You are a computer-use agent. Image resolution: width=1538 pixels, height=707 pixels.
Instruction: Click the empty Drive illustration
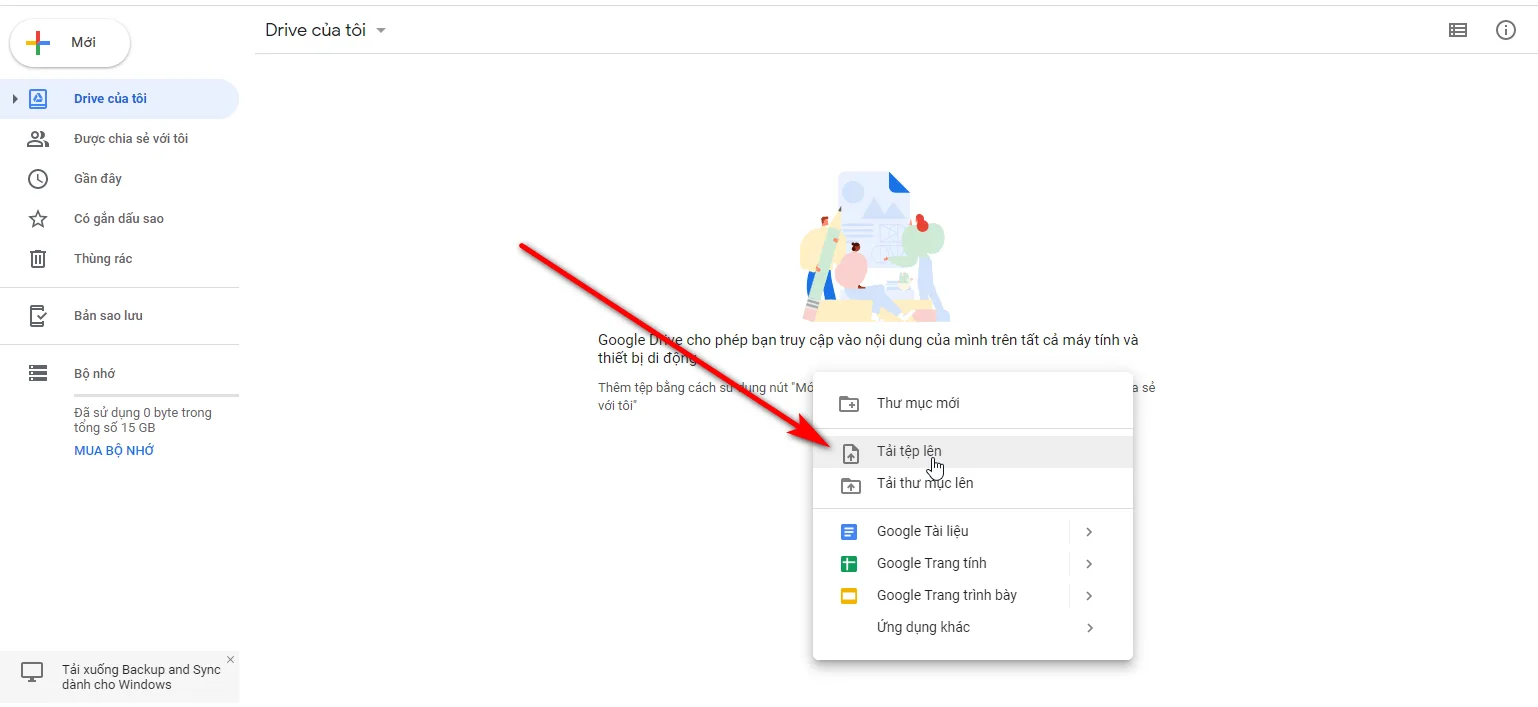[873, 245]
